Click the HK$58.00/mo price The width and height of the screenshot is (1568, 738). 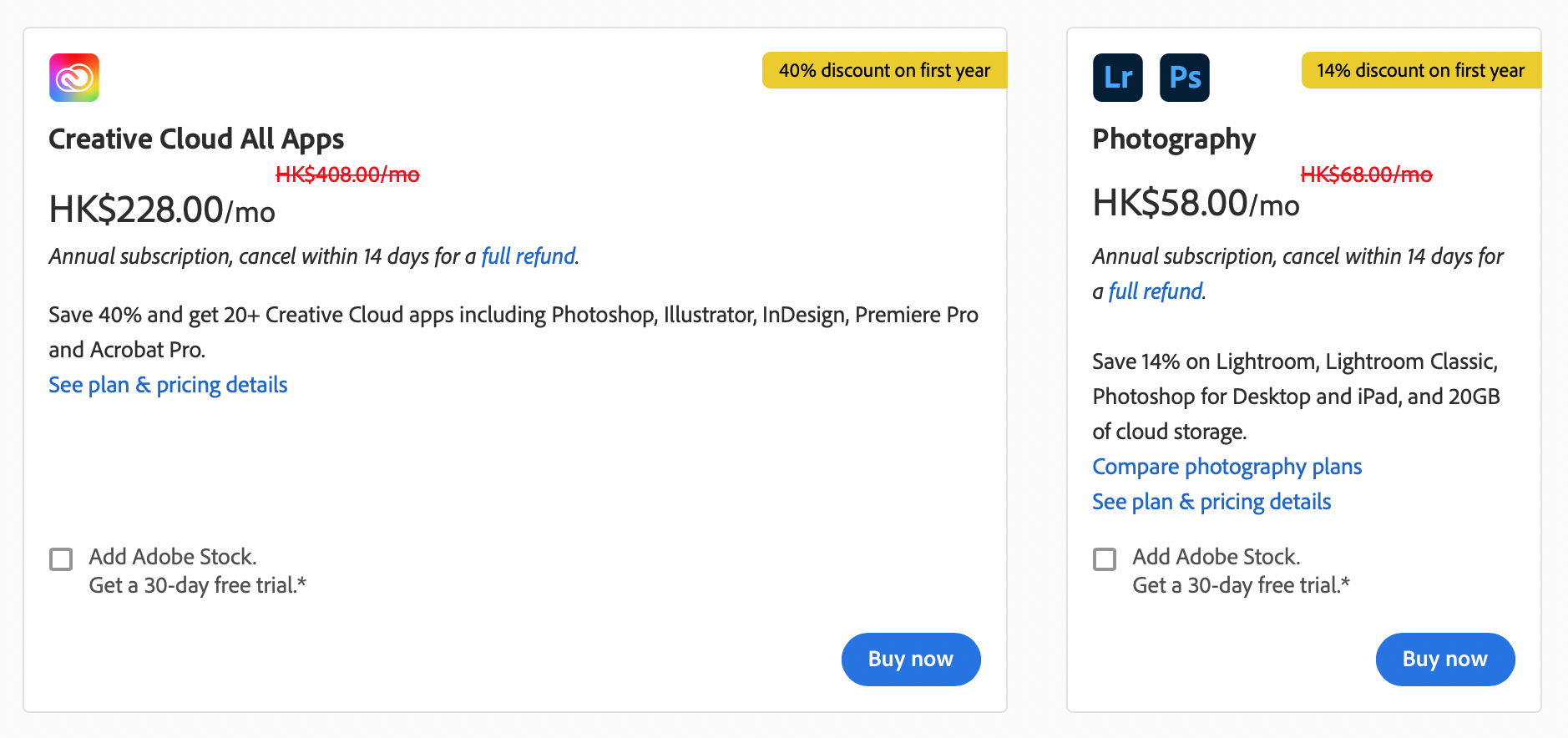pyautogui.click(x=1196, y=203)
